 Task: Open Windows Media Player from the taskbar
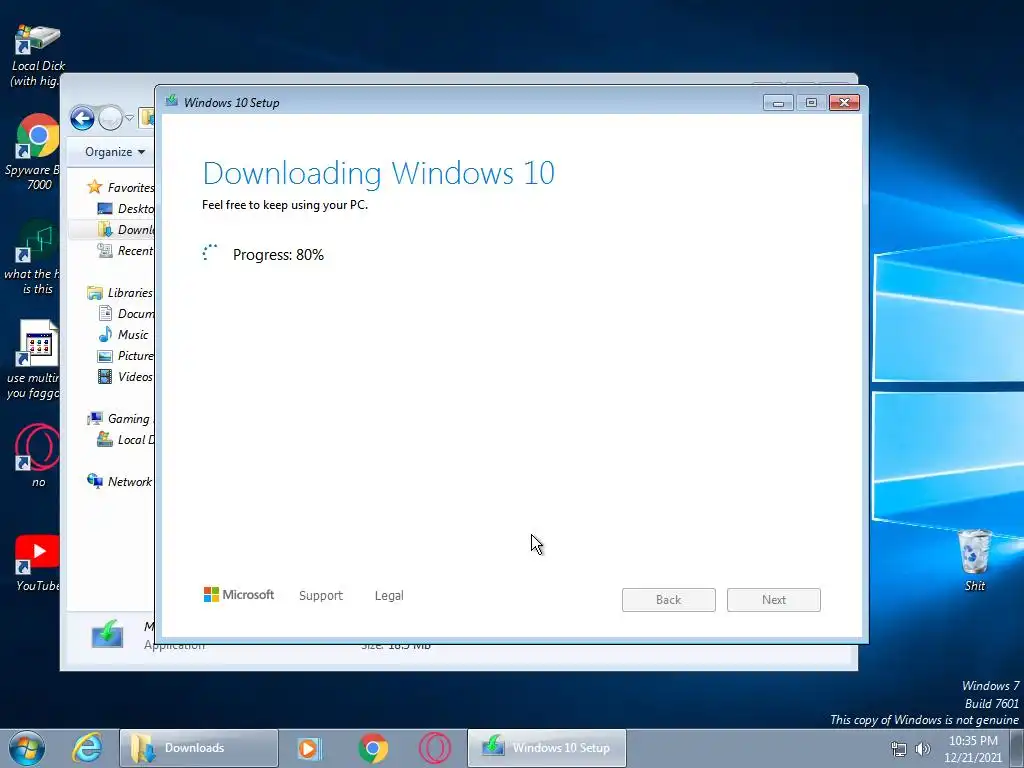point(308,748)
